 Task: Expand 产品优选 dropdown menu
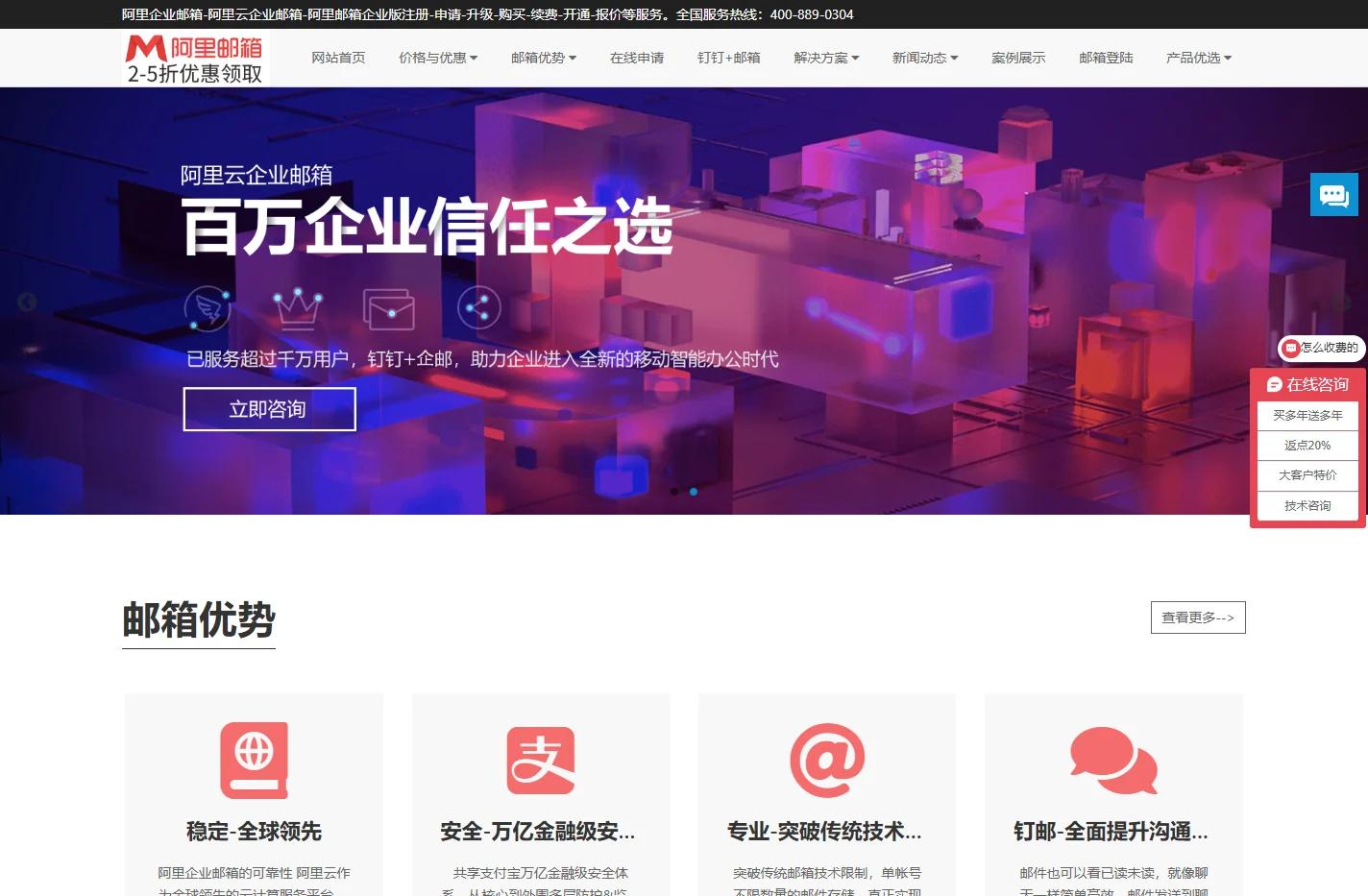pyautogui.click(x=1199, y=58)
